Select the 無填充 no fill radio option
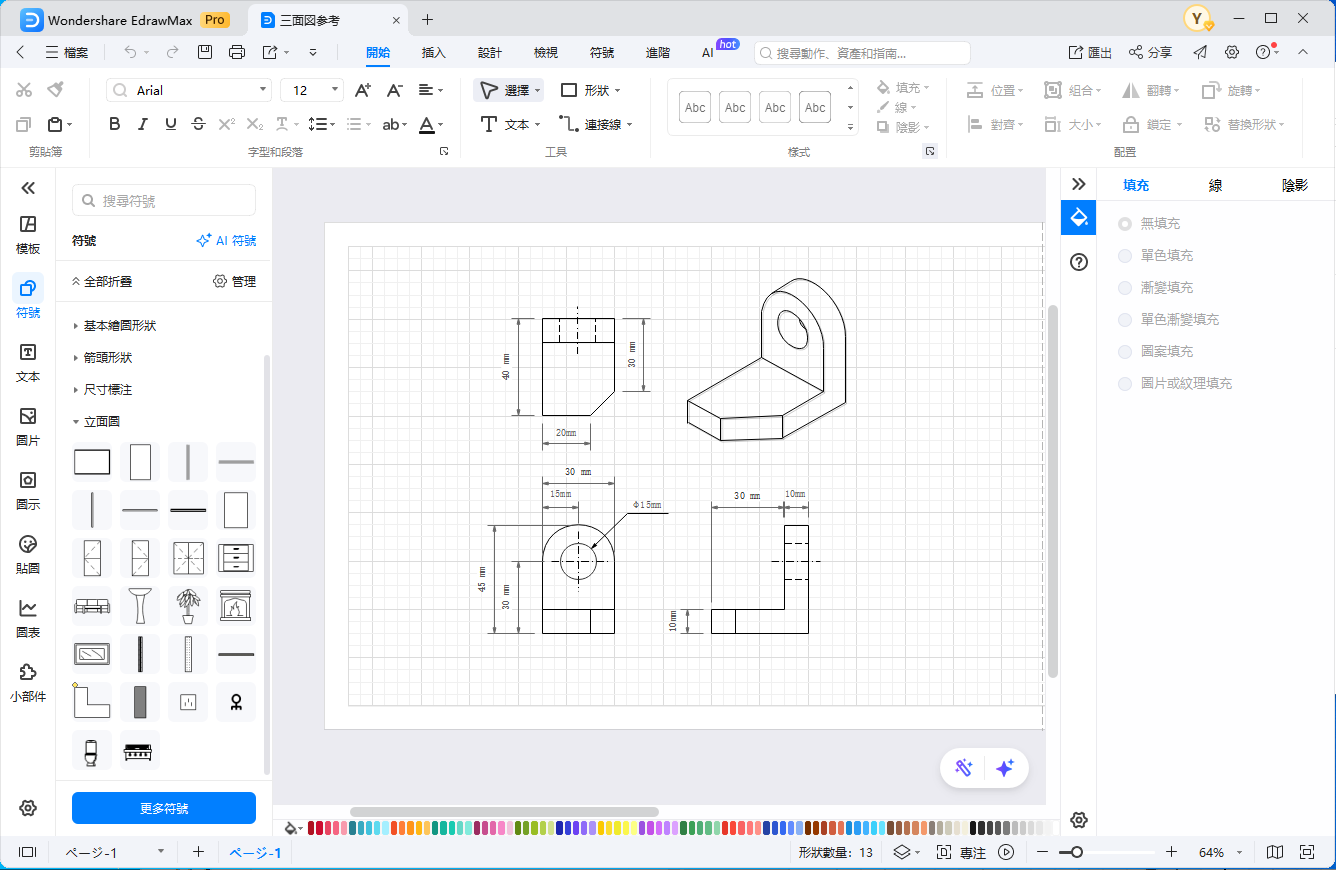1336x870 pixels. click(1125, 224)
